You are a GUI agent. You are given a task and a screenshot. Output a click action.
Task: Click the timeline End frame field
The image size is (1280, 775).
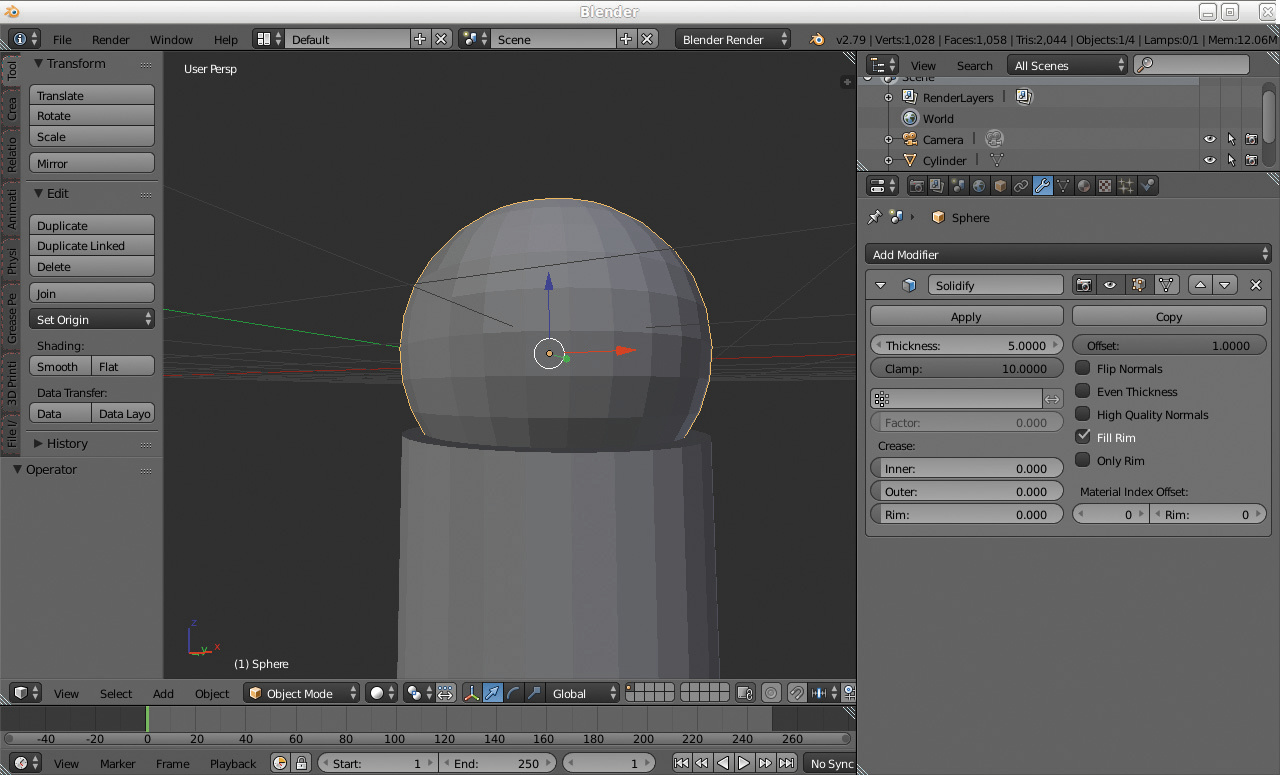pos(495,763)
